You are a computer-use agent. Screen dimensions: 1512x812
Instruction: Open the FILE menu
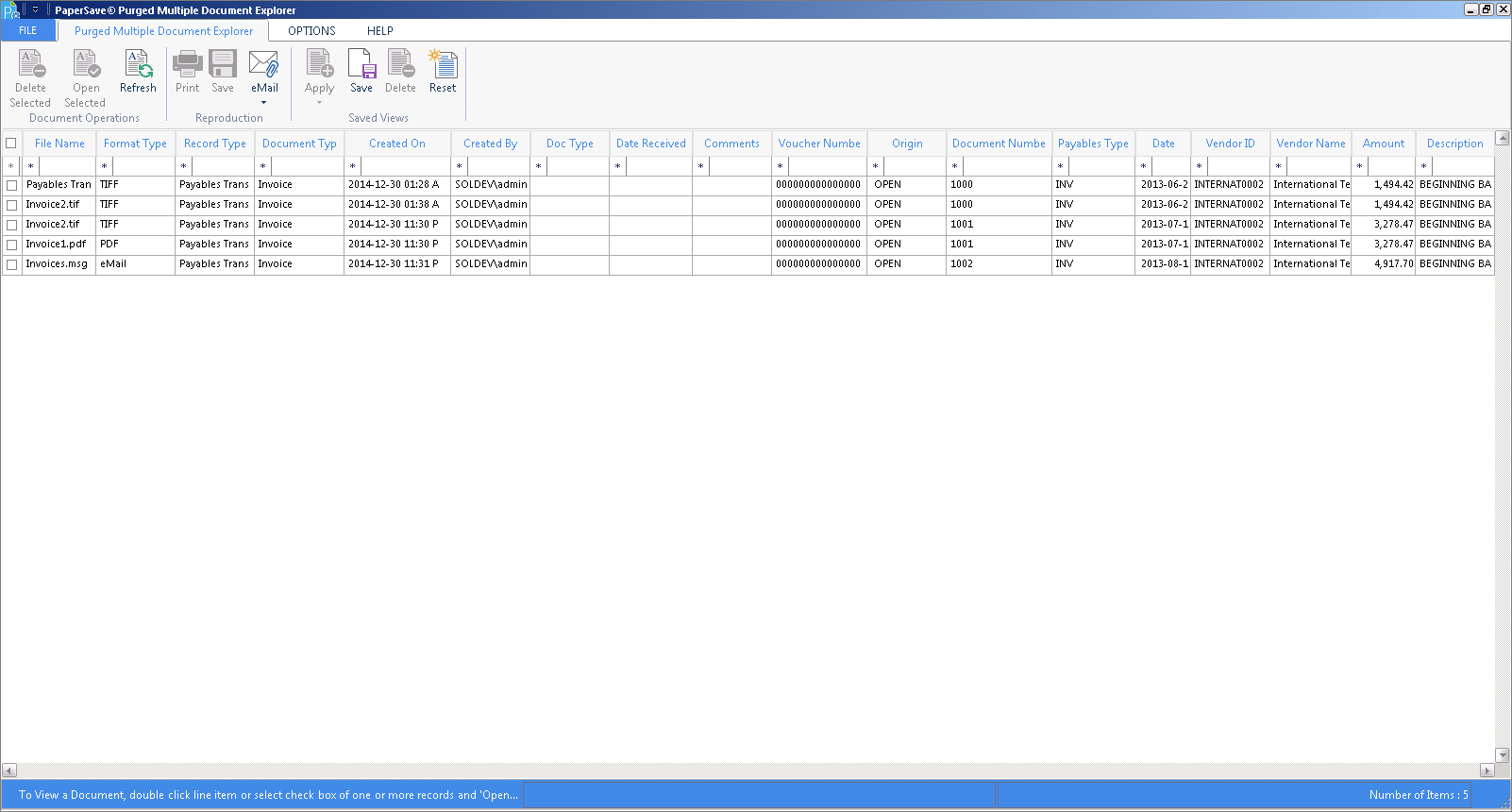click(x=28, y=30)
